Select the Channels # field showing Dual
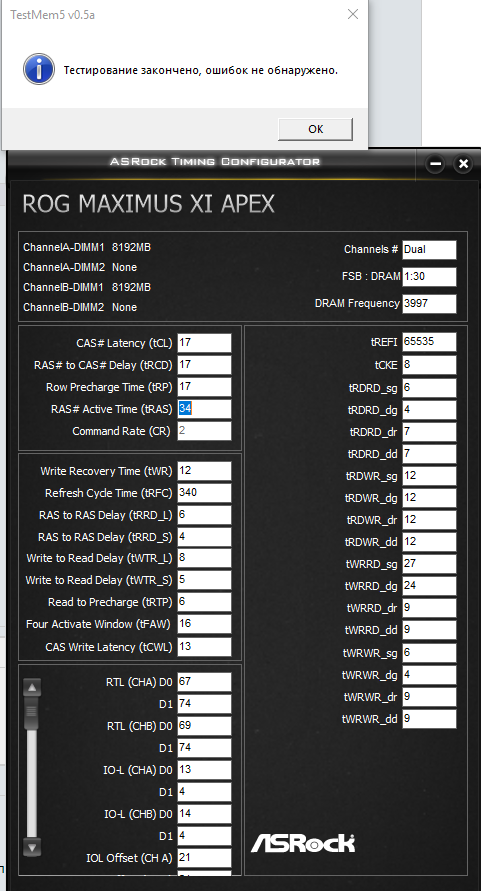The image size is (481, 891). (429, 249)
